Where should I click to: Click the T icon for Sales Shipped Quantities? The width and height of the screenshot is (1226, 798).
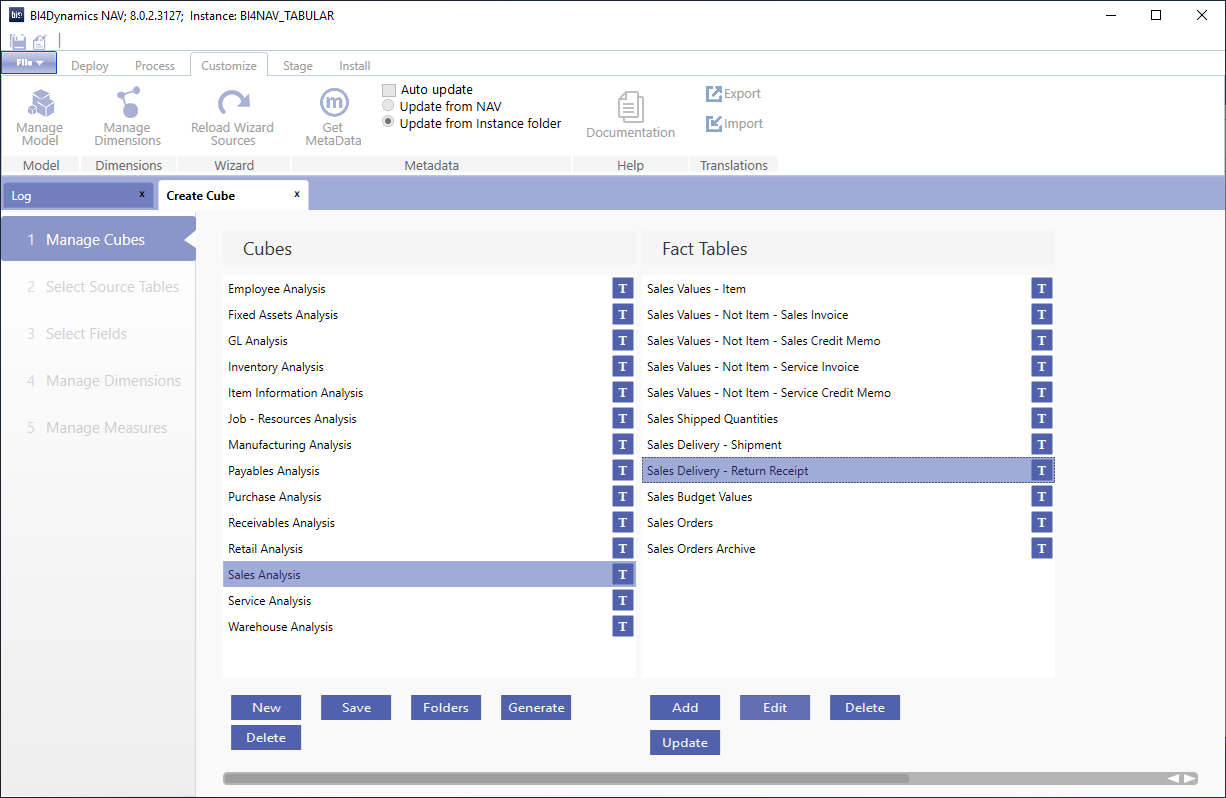(1042, 419)
